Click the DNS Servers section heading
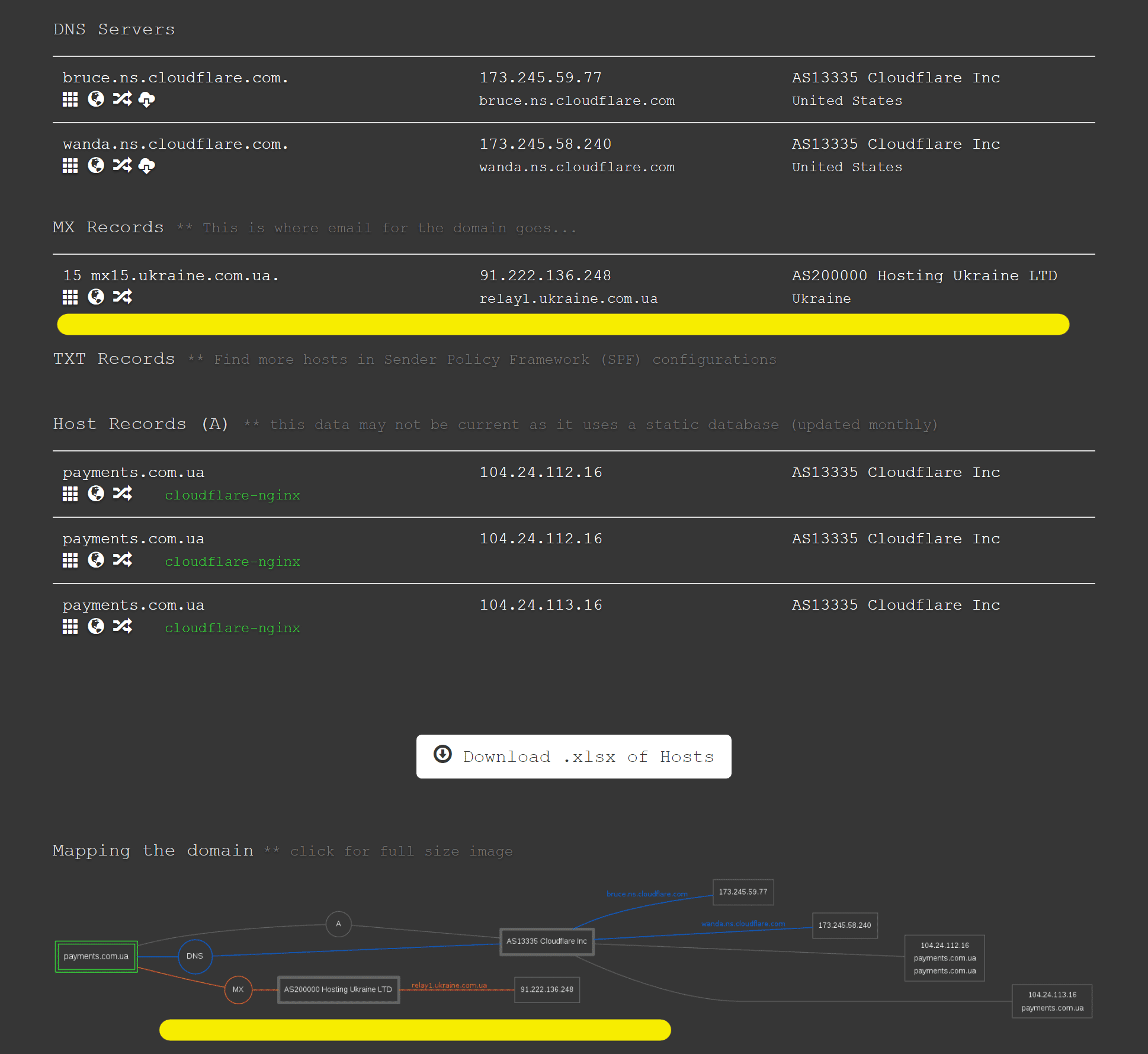Viewport: 1148px width, 1054px height. (x=114, y=29)
